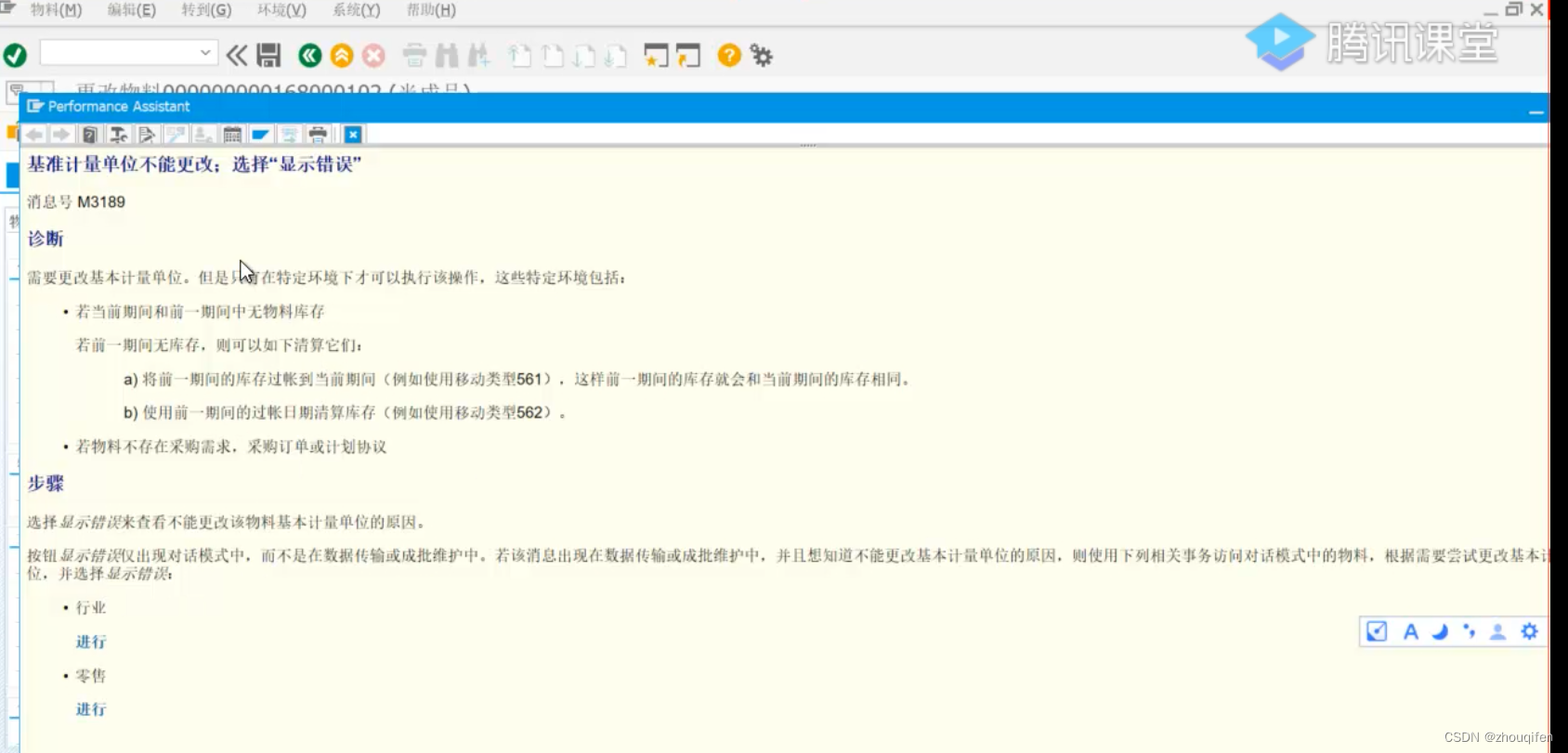Screen dimensions: 1568x753
Task: Click Performance Assistant forward arrow
Action: (61, 135)
